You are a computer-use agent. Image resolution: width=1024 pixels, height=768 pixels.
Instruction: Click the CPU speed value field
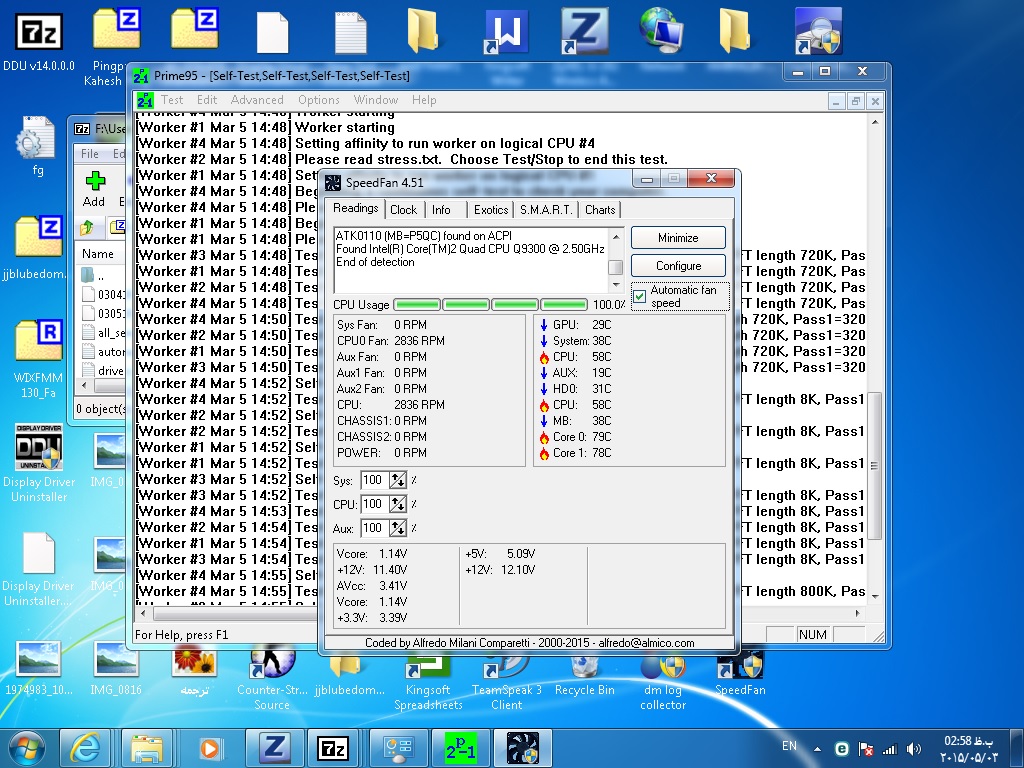tap(375, 504)
